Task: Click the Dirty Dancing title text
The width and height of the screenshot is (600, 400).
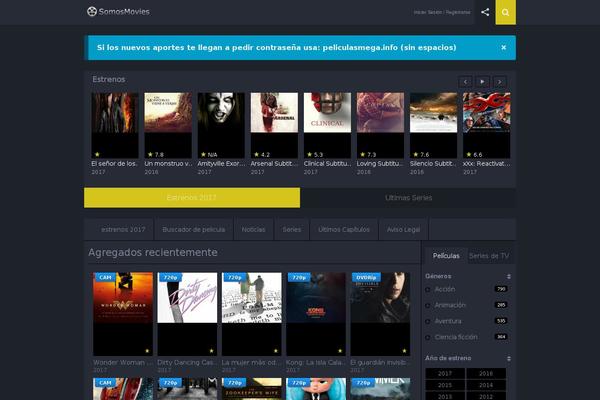Action: (x=187, y=362)
